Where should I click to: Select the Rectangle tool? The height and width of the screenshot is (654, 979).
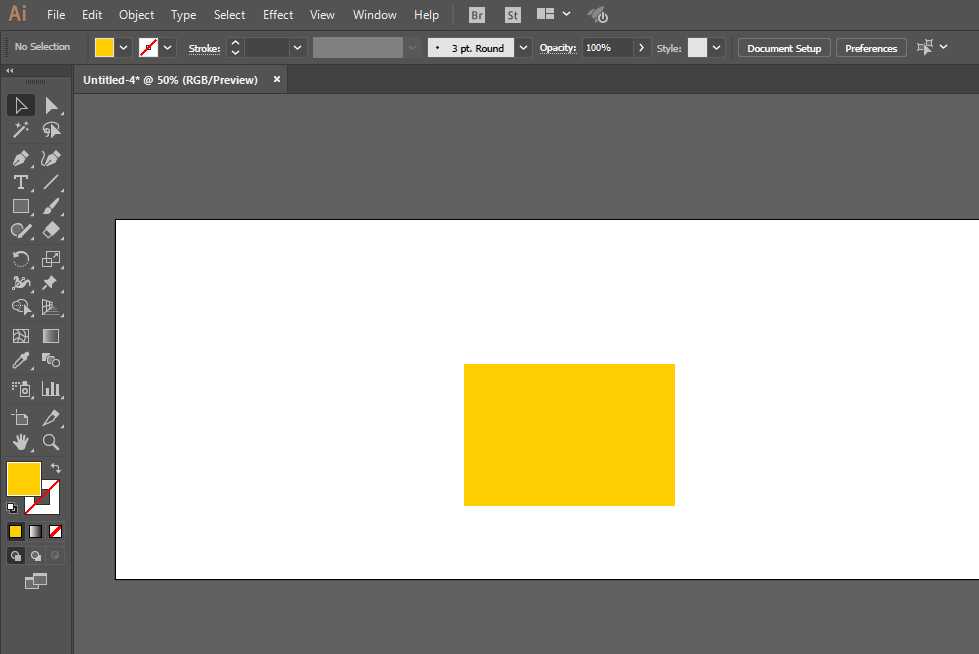pyautogui.click(x=20, y=206)
